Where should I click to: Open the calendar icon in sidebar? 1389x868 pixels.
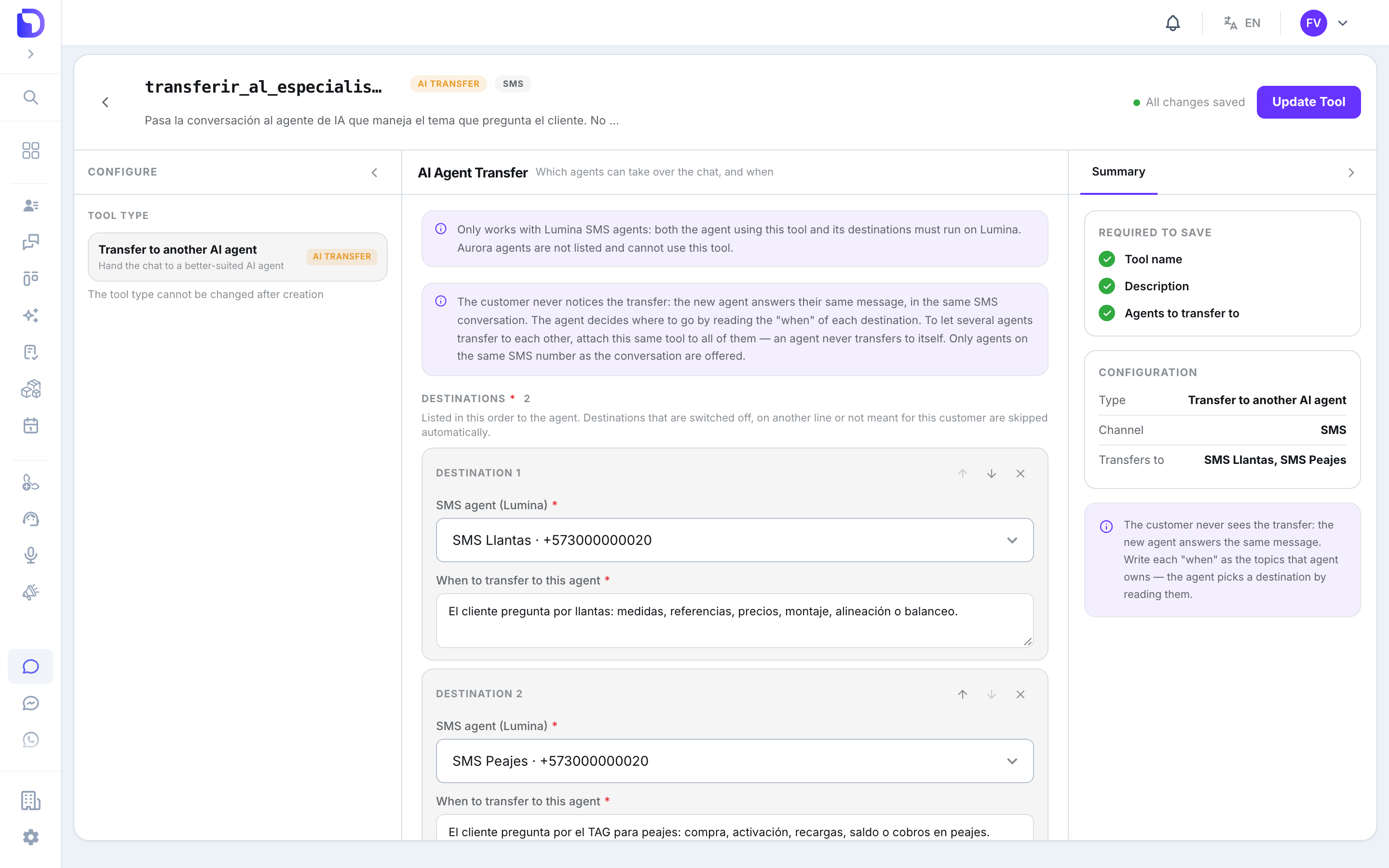(30, 425)
